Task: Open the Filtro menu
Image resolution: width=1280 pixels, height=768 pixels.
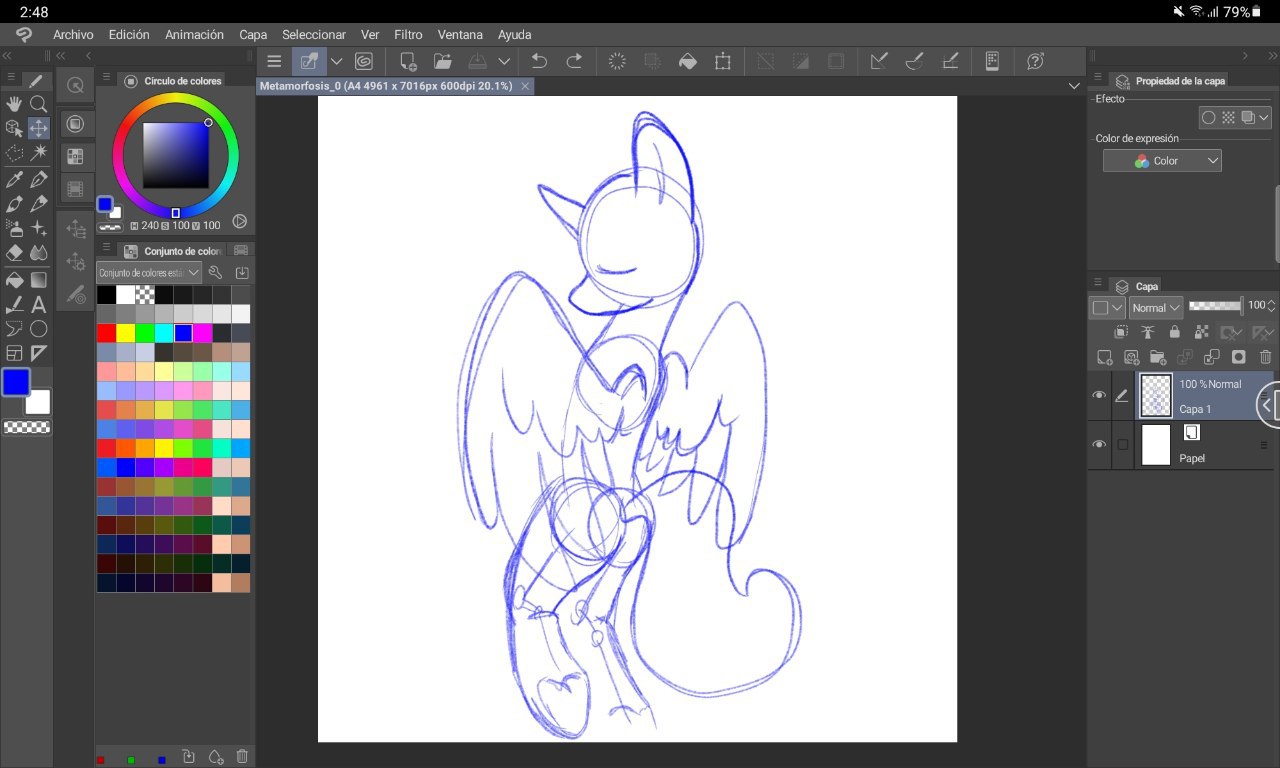Action: click(408, 34)
